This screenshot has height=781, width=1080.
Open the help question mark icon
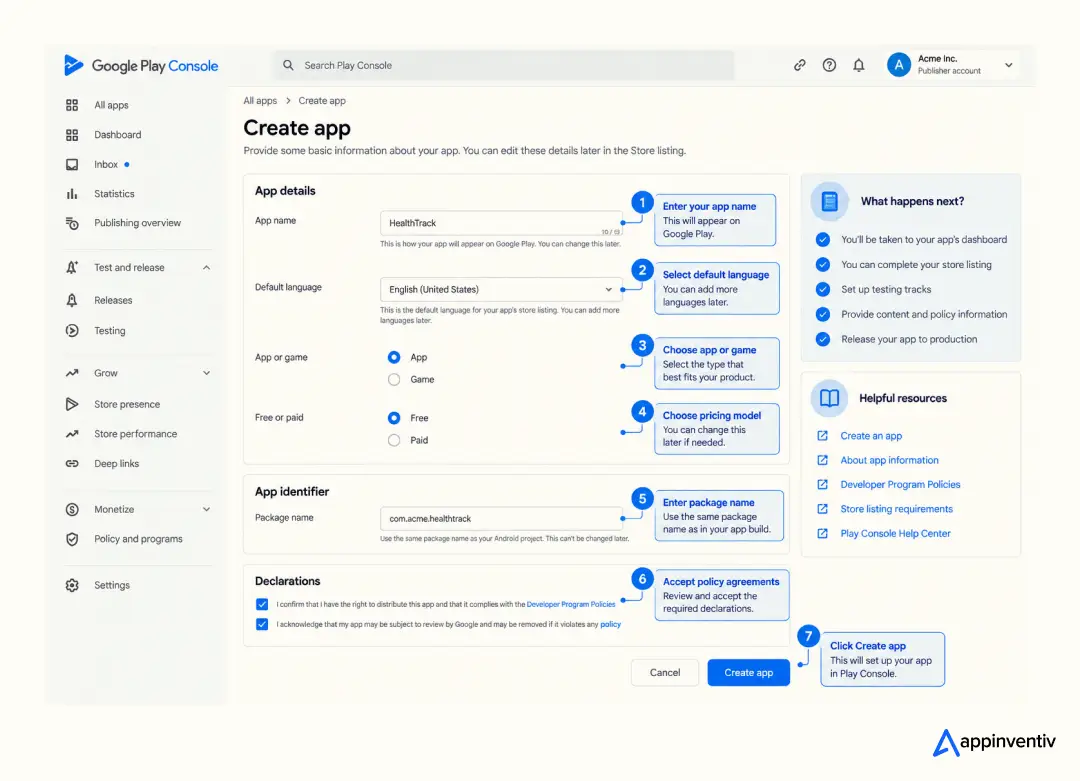coord(829,65)
